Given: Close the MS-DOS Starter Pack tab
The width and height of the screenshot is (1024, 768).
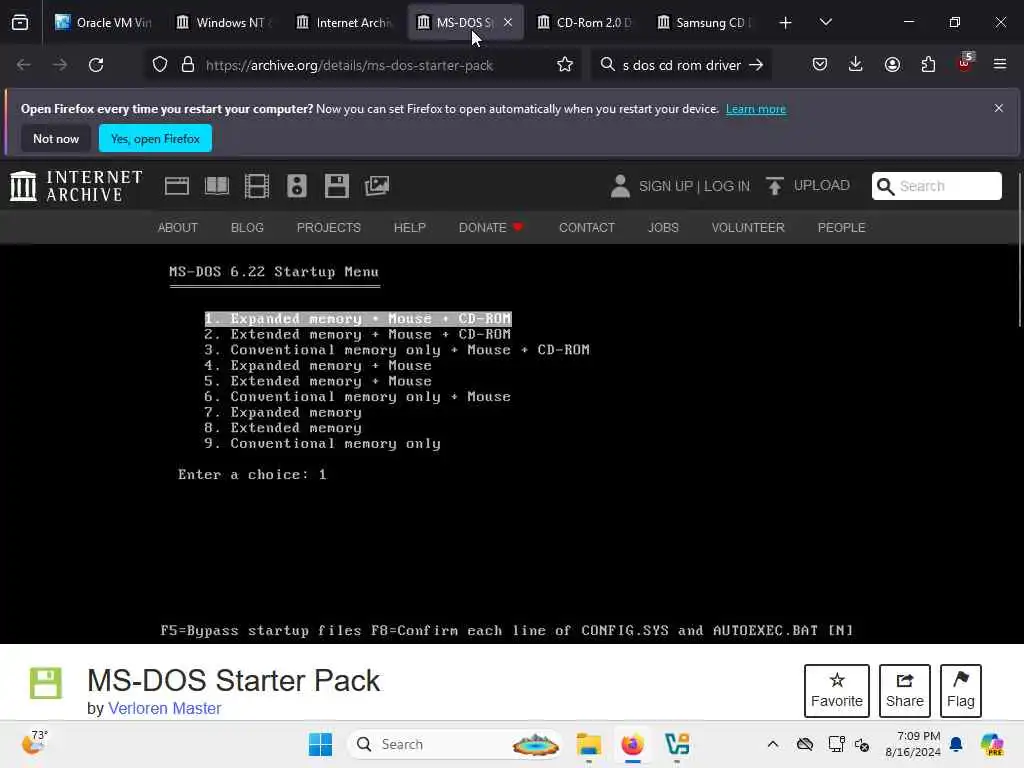Looking at the screenshot, I should click(x=507, y=22).
